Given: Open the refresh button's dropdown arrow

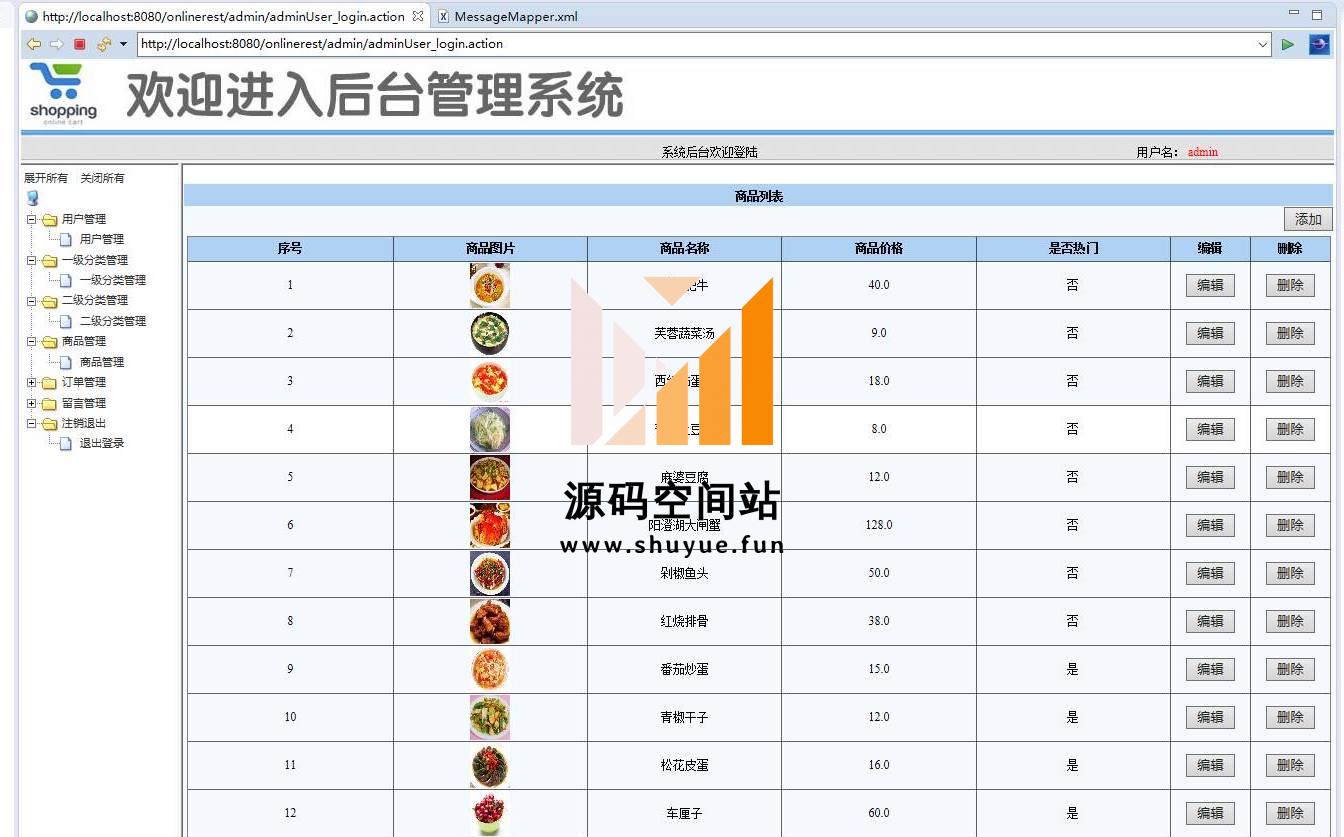Looking at the screenshot, I should pos(123,44).
